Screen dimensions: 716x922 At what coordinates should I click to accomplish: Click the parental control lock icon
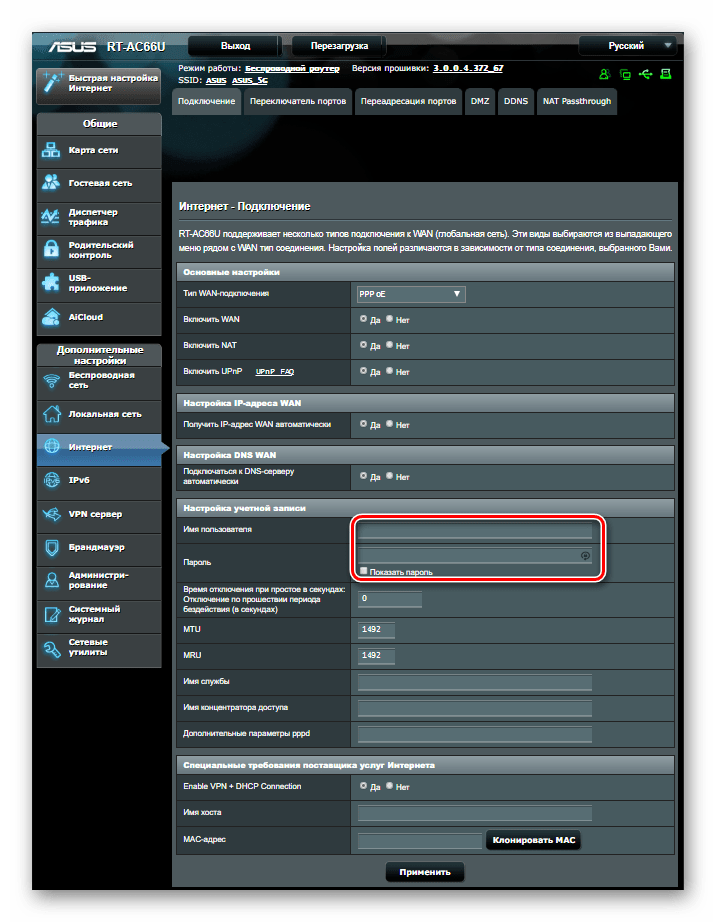click(x=51, y=249)
